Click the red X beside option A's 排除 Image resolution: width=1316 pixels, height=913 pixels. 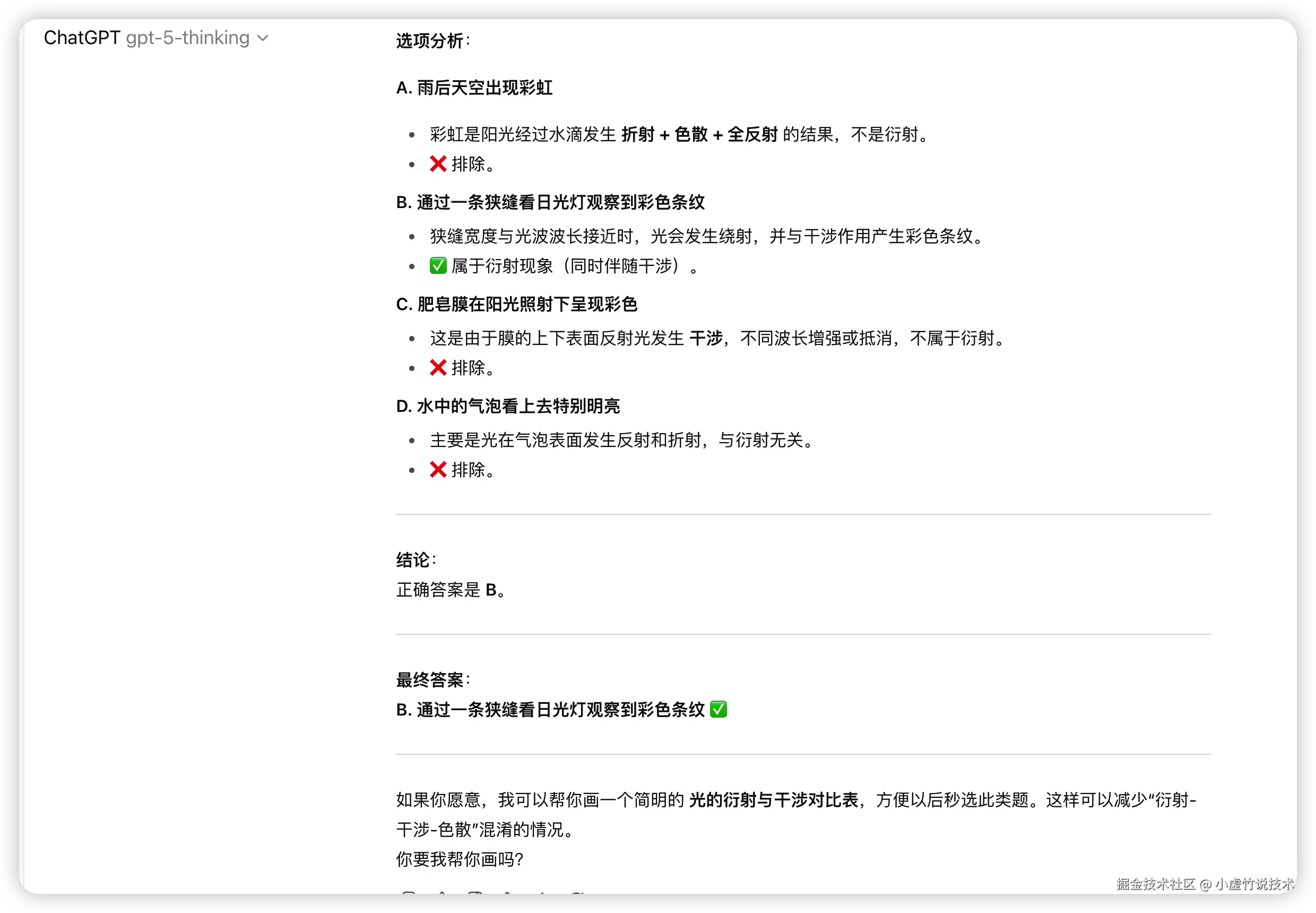coord(438,164)
